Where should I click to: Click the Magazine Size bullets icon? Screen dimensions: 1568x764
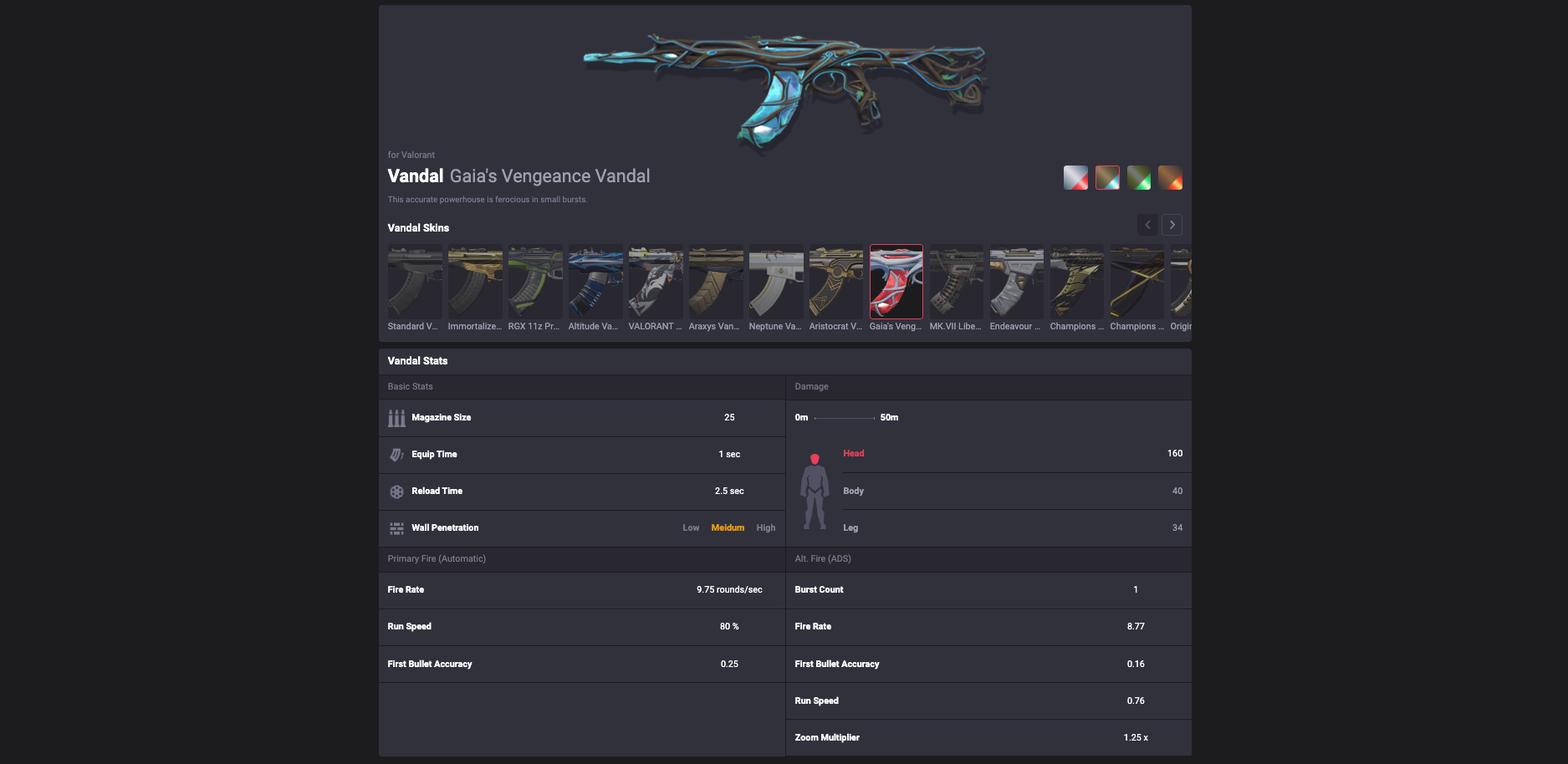tap(396, 418)
